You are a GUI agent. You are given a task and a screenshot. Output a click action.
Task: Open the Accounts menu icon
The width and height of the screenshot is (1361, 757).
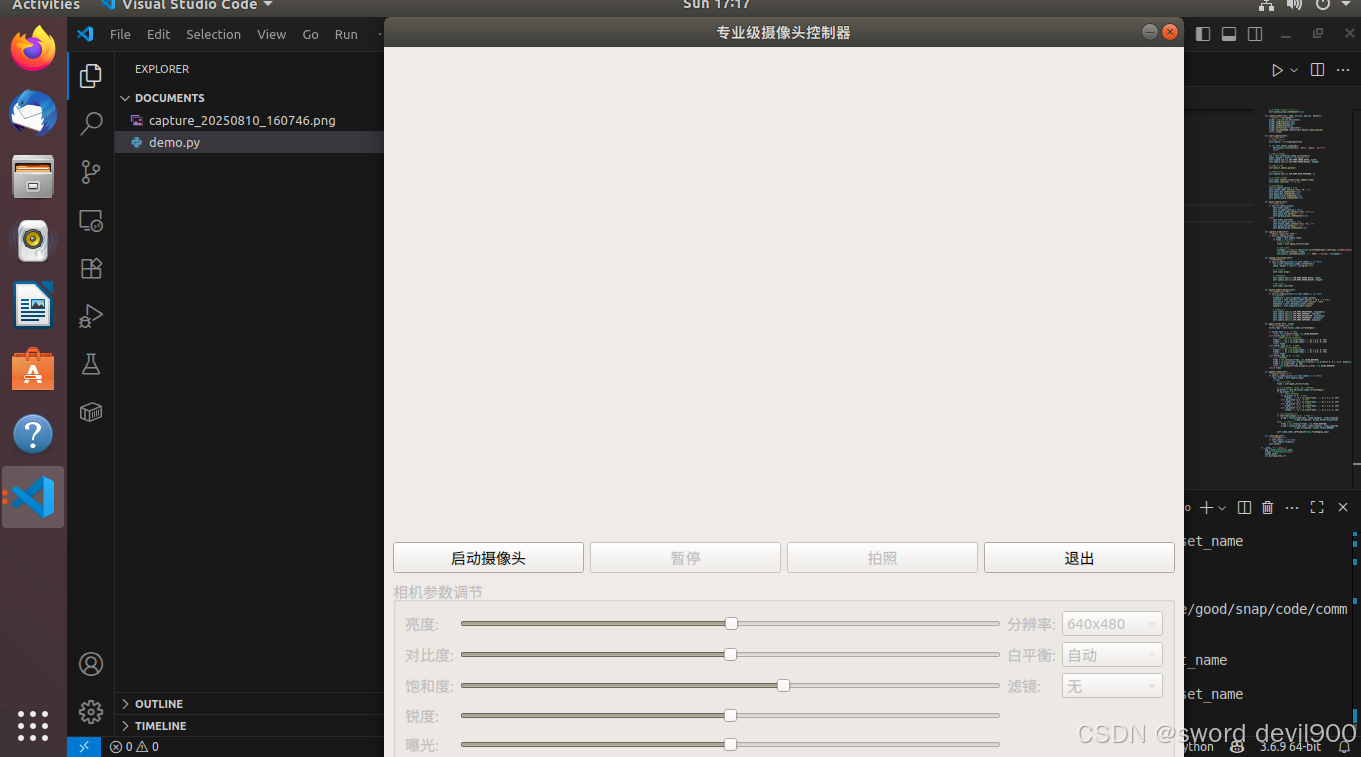tap(91, 664)
